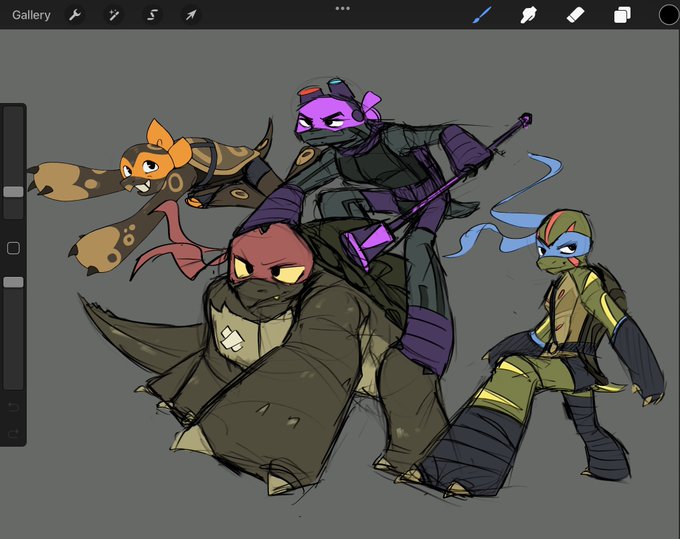
Task: Tap the three-dot overflow menu at top
Action: pyautogui.click(x=343, y=8)
